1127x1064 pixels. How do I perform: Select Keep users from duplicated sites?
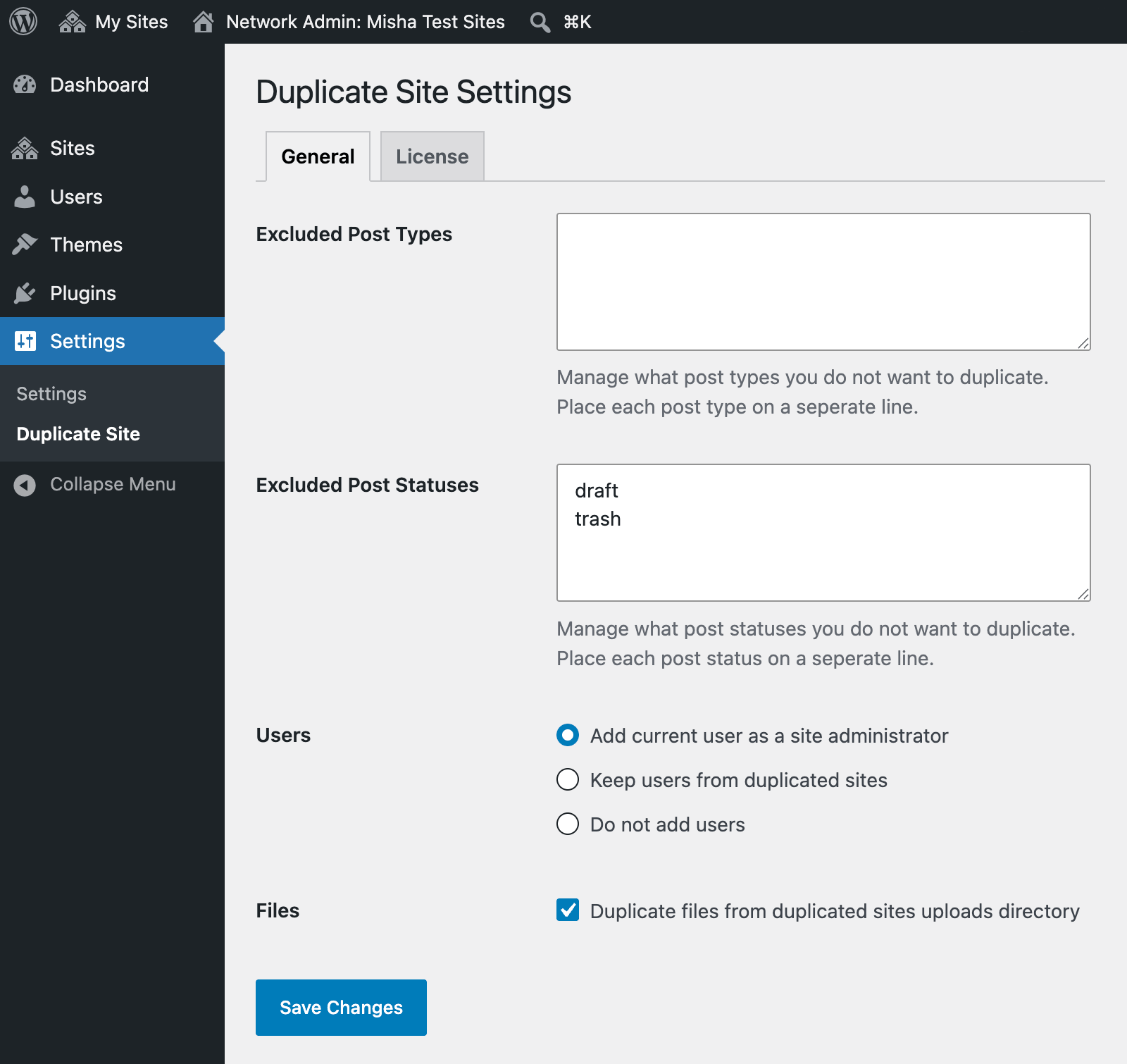pos(568,779)
